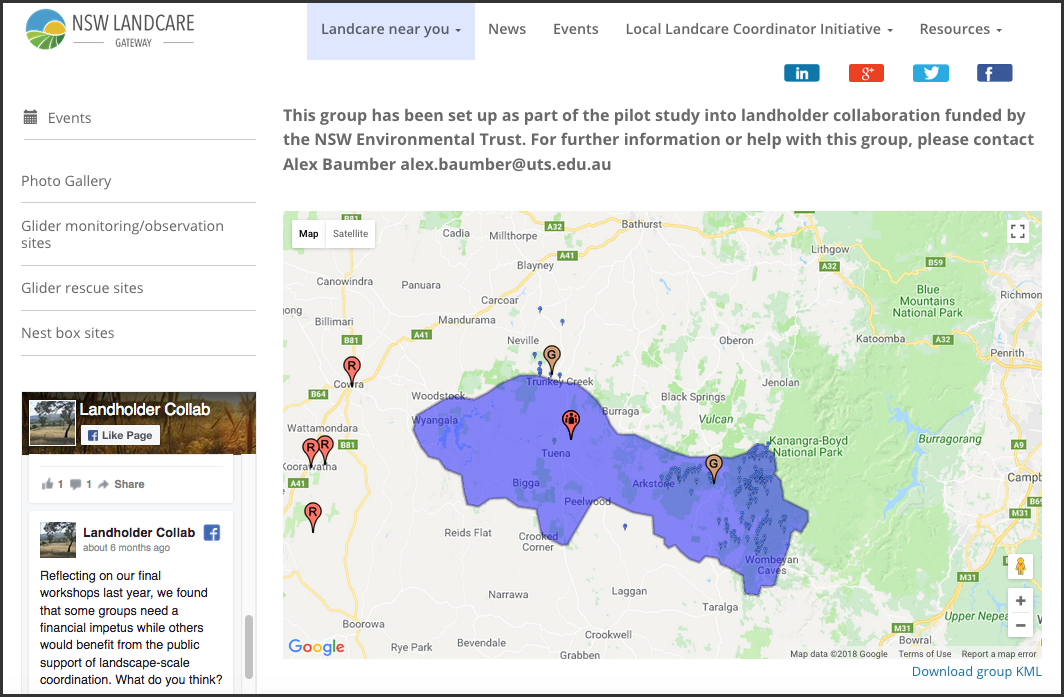Screen dimensions: 1064x697
Task: Open the 'about 6 months ago' timestamp
Action: (126, 548)
